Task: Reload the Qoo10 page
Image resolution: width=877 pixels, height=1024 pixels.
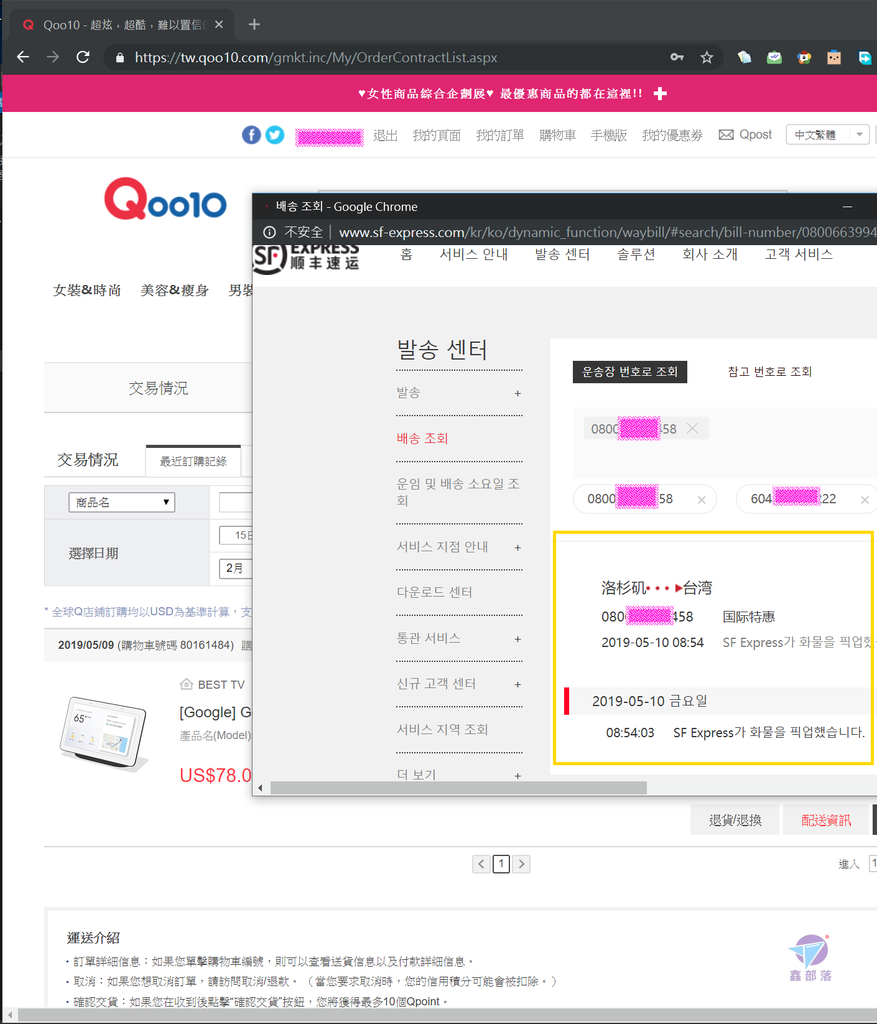Action: point(83,57)
